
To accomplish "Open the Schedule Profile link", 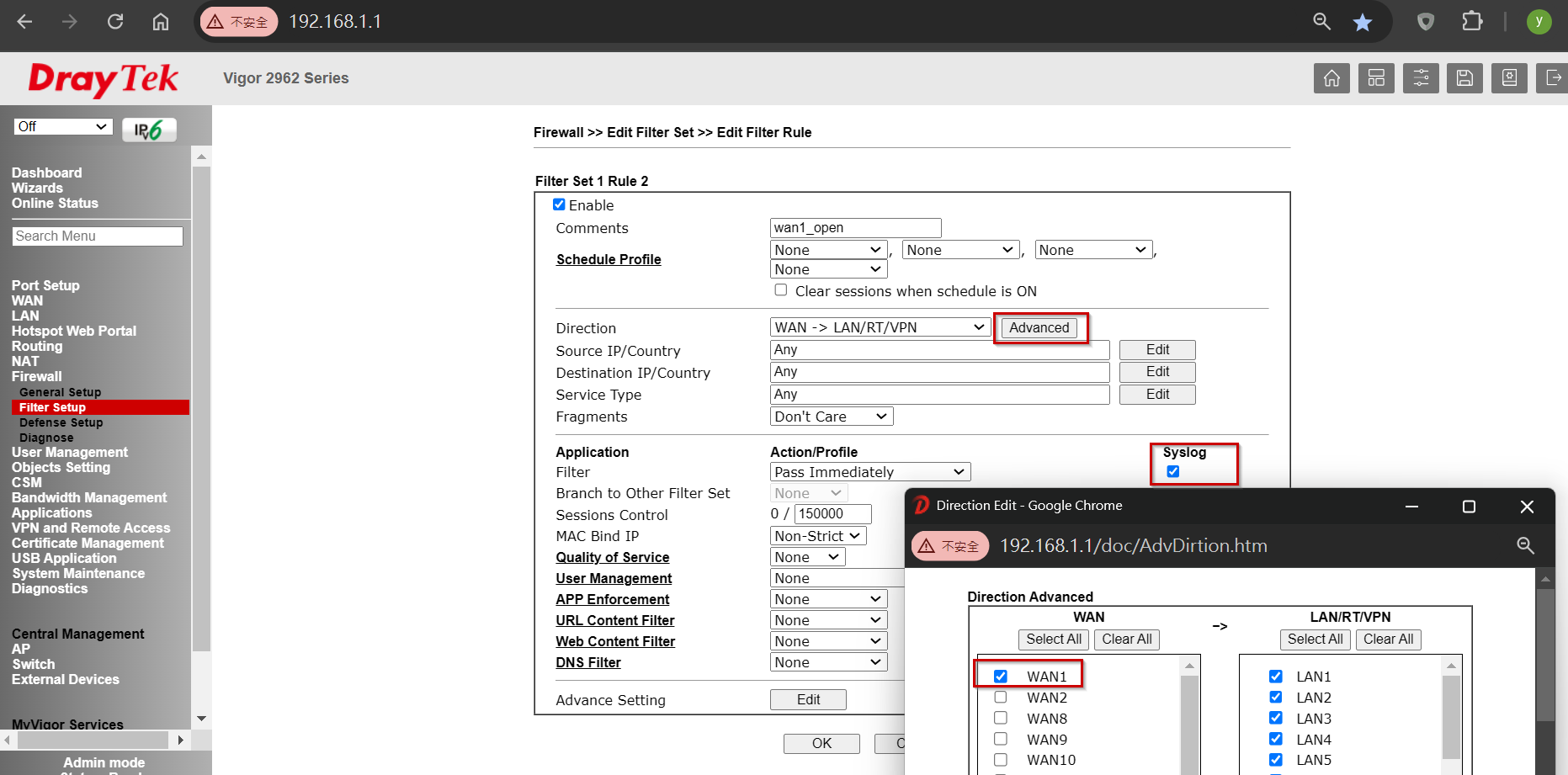I will [x=609, y=259].
